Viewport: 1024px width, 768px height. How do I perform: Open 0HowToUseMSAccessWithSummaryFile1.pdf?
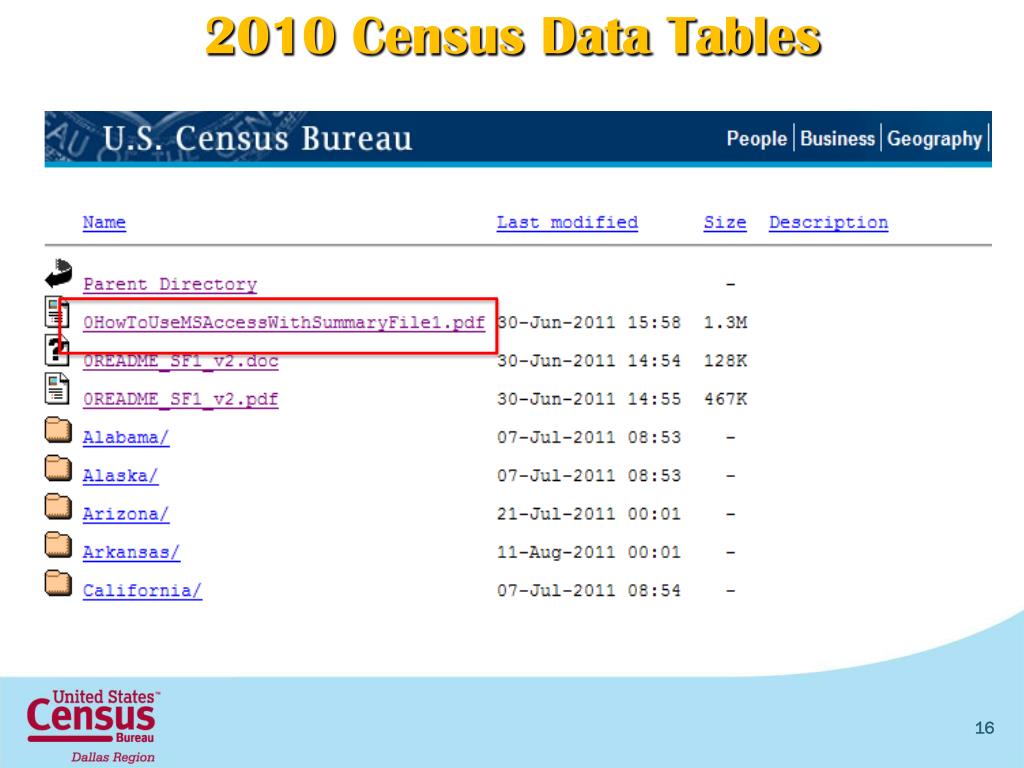tap(284, 323)
